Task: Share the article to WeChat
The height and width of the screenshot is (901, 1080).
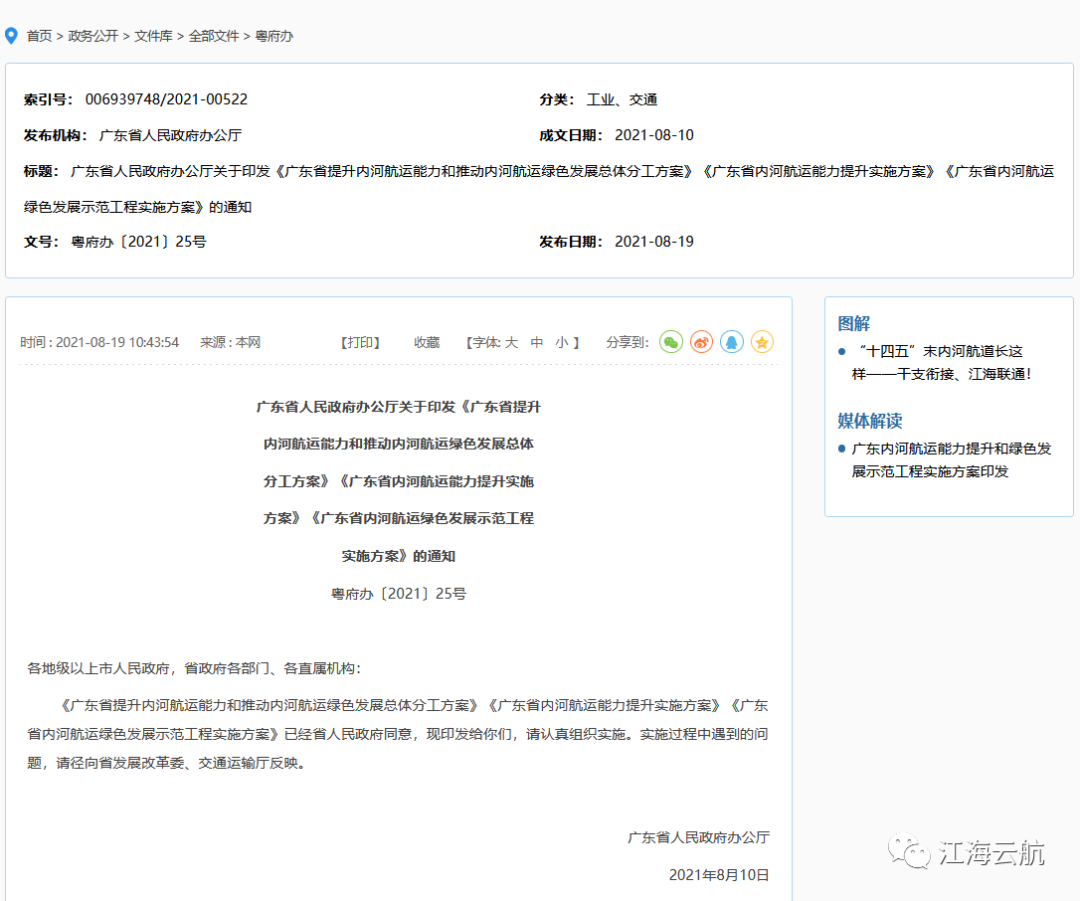Action: point(671,342)
